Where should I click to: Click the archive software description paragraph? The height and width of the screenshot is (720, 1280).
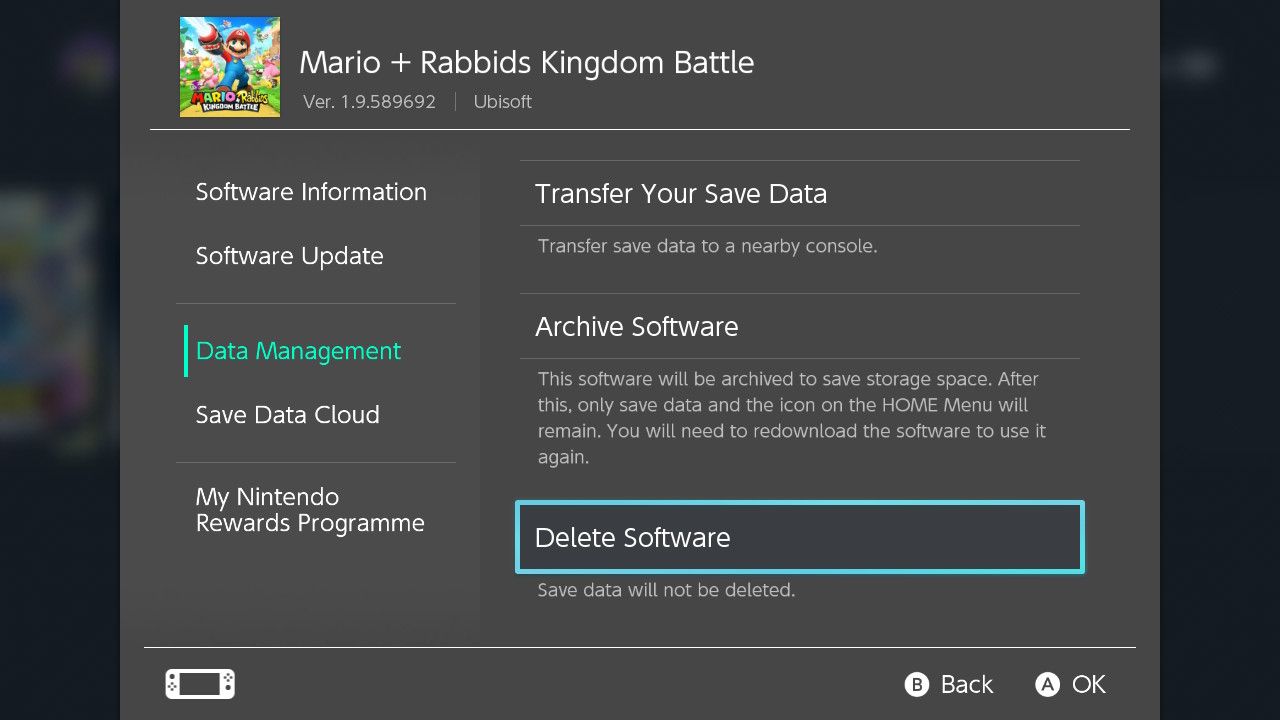pyautogui.click(x=790, y=418)
